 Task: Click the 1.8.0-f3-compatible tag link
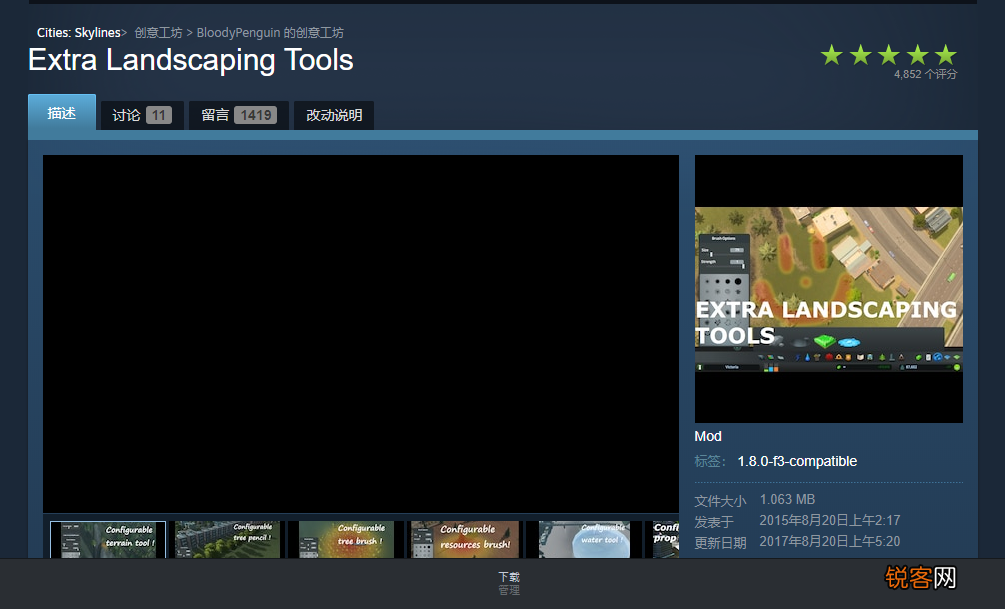point(797,461)
